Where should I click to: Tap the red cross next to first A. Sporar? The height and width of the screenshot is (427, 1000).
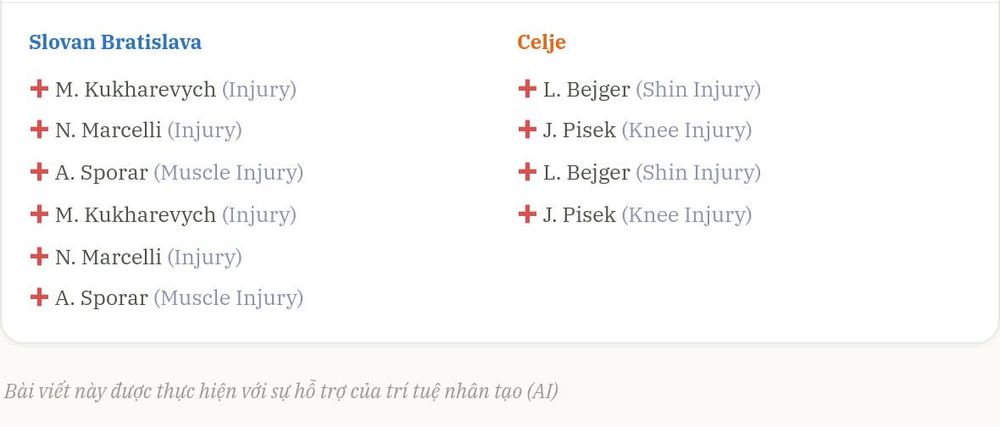pyautogui.click(x=39, y=172)
